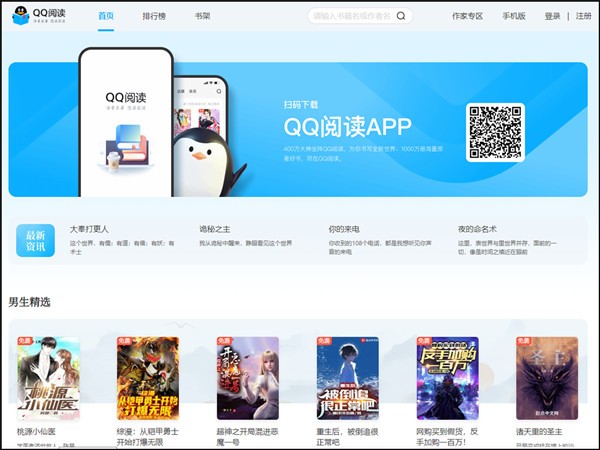Screen dimensions: 600x450
Task: Open 圣主 dragon book cover
Action: [x=547, y=378]
